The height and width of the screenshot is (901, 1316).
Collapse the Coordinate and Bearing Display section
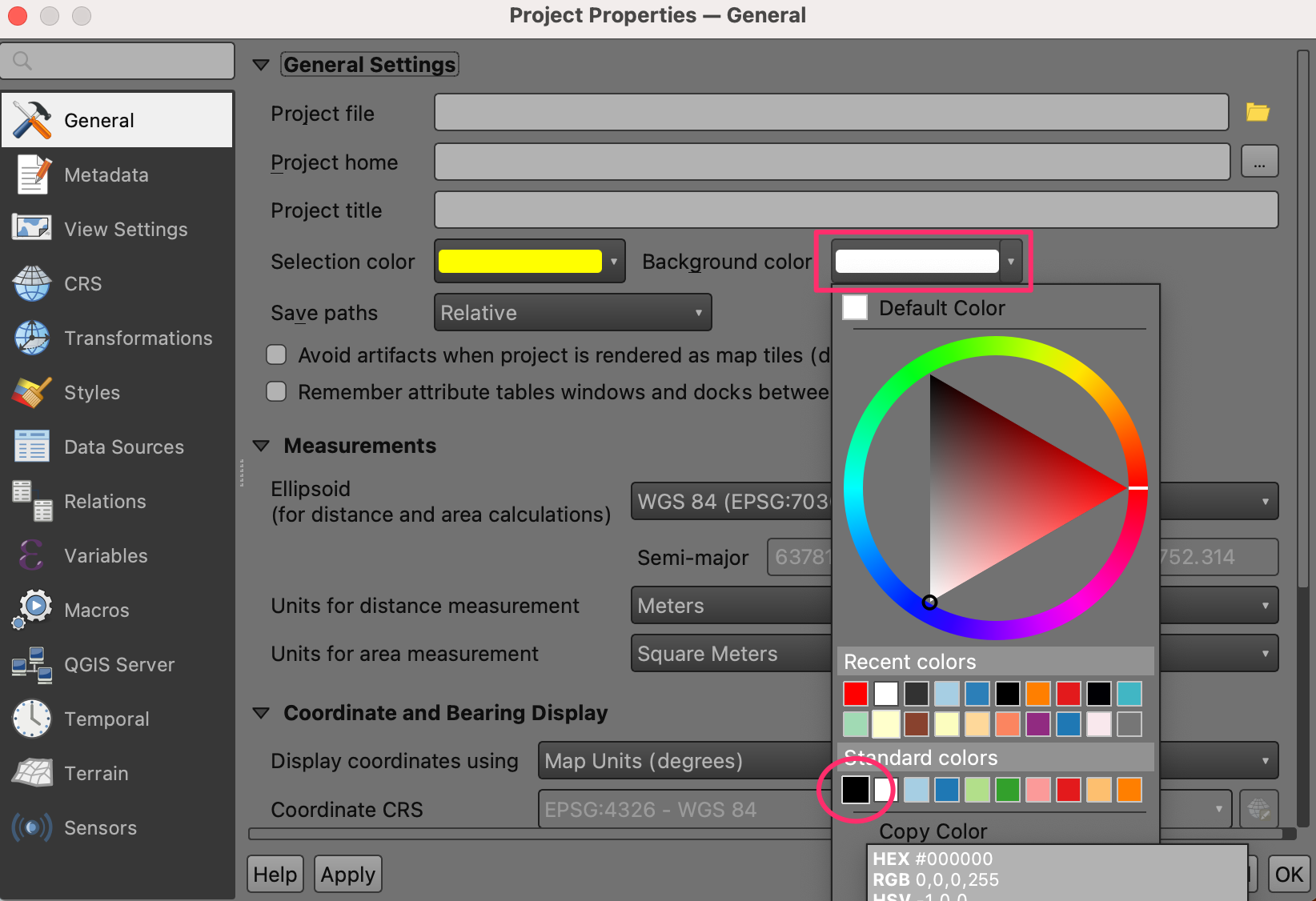pos(261,713)
